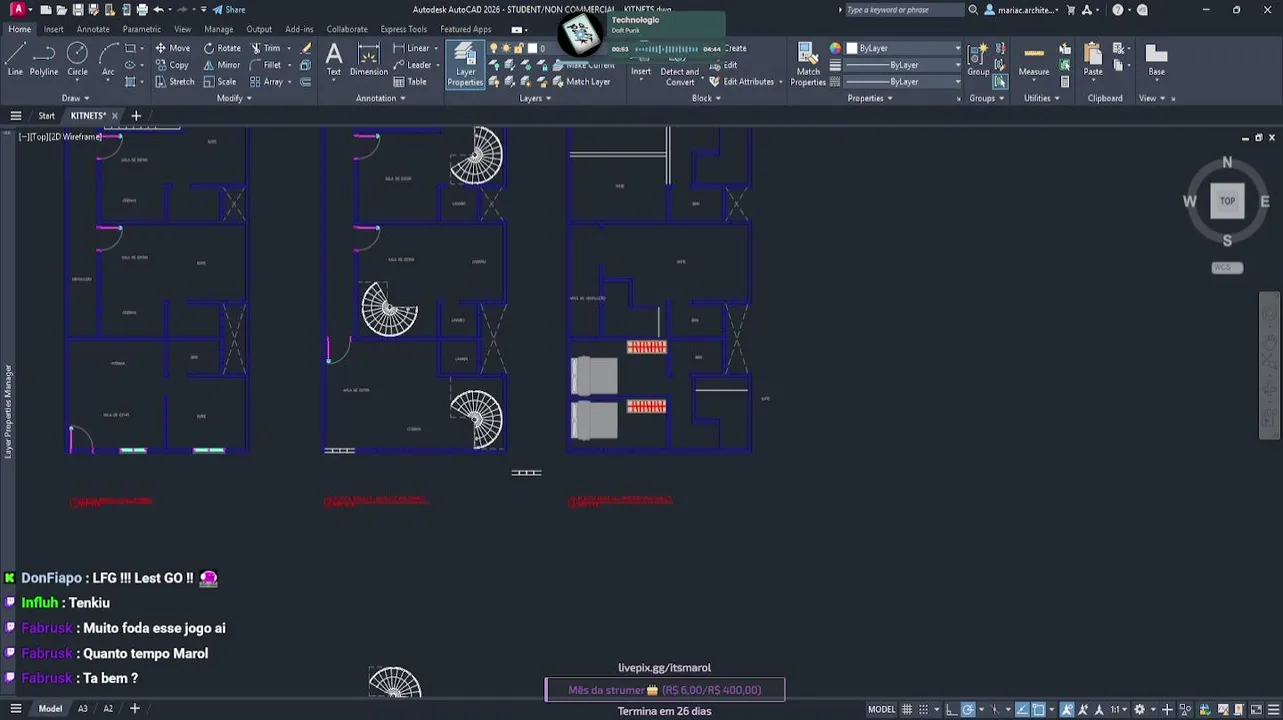Insert a Table from Annotation panel

click(x=409, y=82)
